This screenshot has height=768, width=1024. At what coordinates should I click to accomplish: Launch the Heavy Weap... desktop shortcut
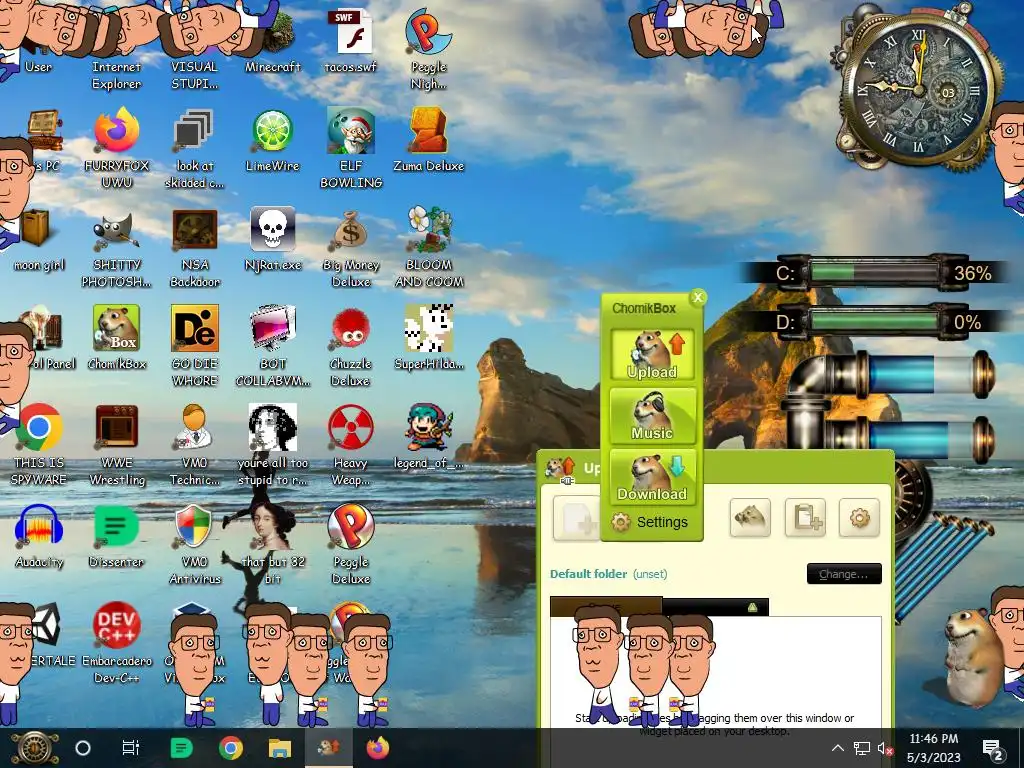click(x=351, y=444)
